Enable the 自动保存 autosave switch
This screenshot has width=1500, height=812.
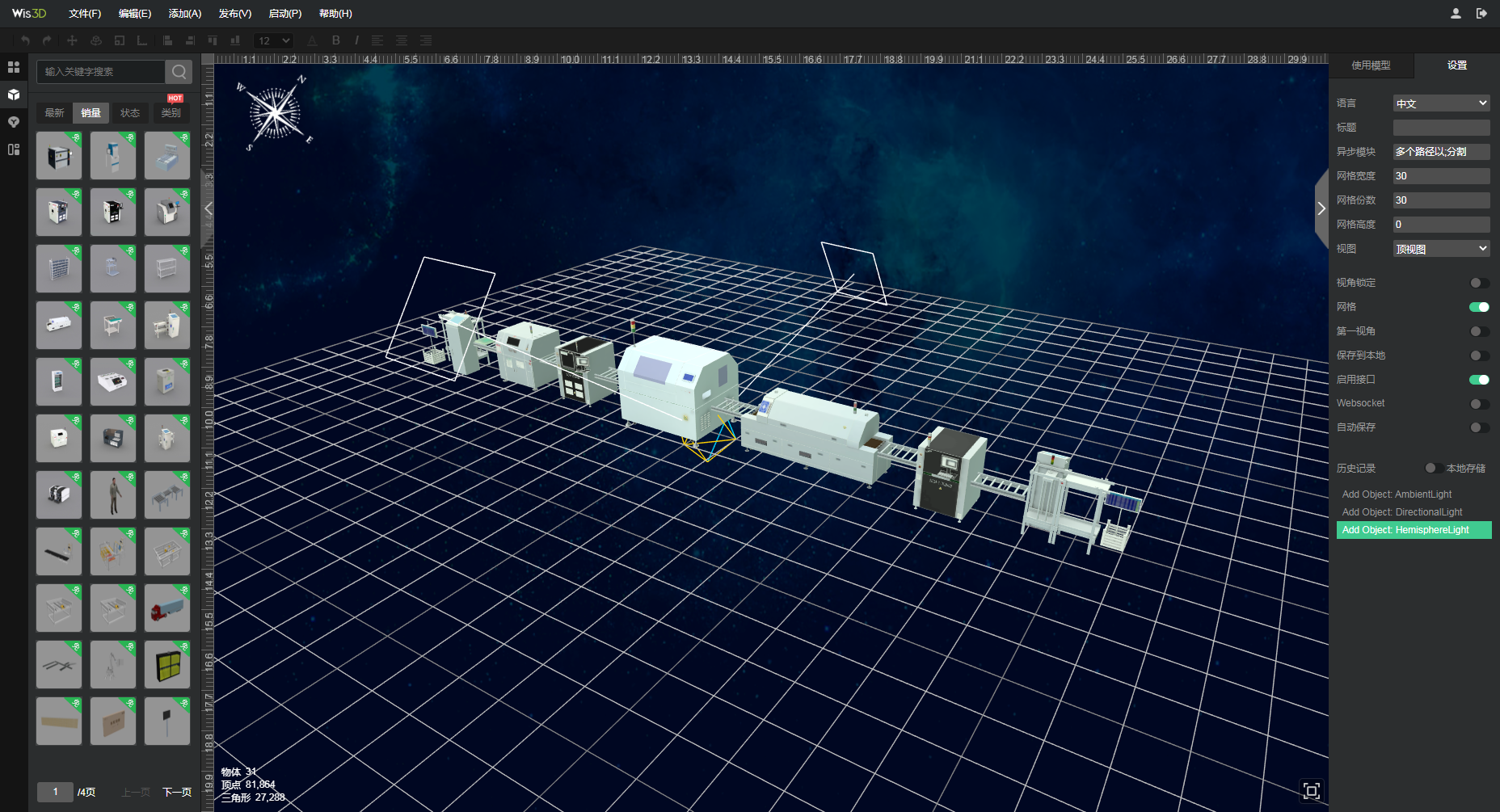pyautogui.click(x=1479, y=427)
